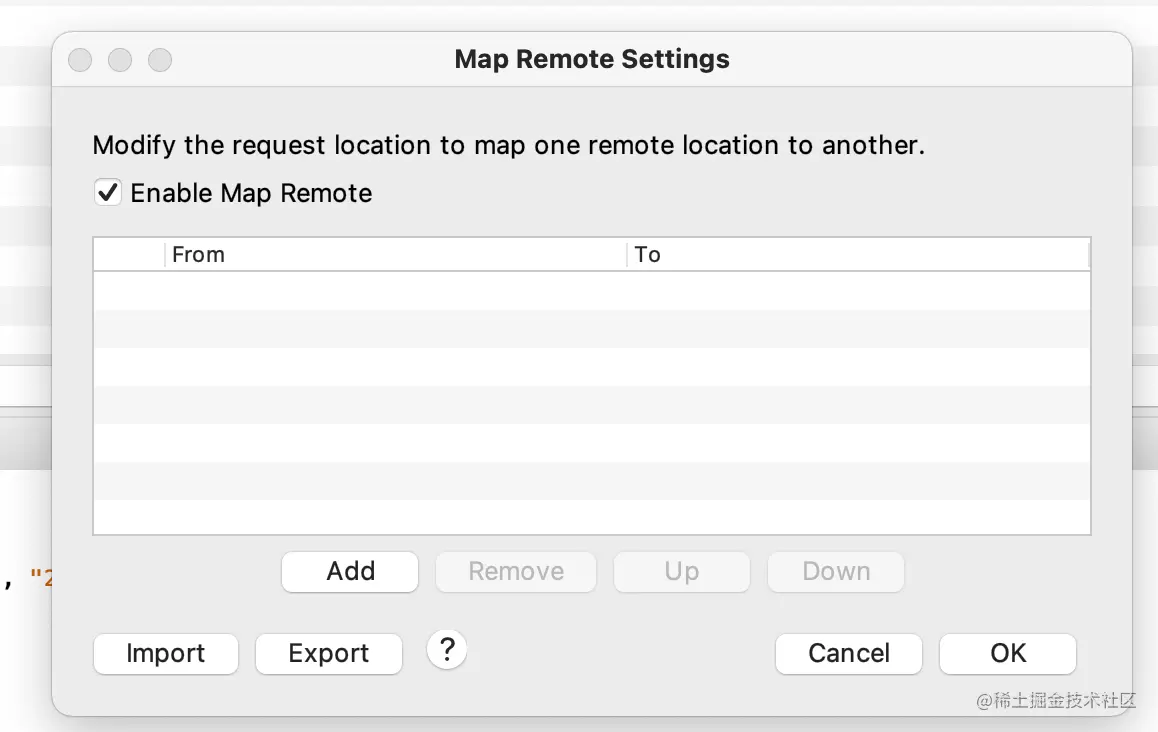This screenshot has height=732, width=1158.
Task: Click the Down button
Action: [x=836, y=571]
